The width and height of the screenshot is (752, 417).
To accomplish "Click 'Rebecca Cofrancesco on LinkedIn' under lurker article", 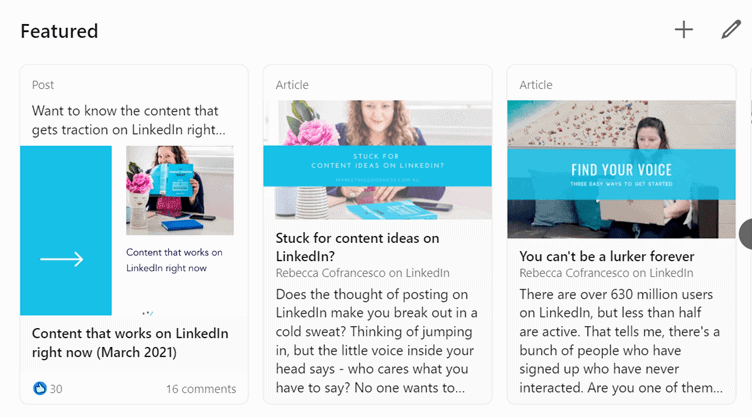I will click(x=606, y=273).
